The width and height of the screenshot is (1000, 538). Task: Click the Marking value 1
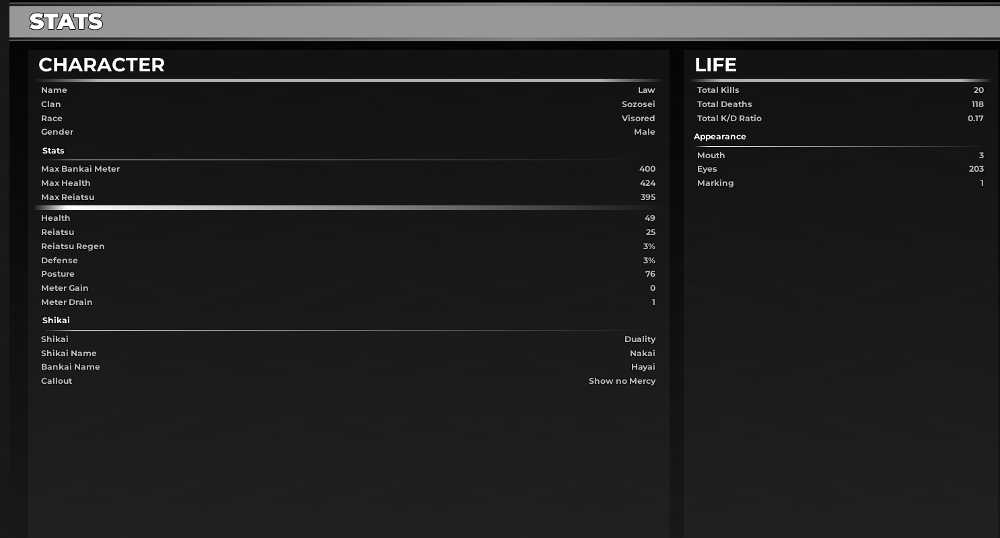982,183
